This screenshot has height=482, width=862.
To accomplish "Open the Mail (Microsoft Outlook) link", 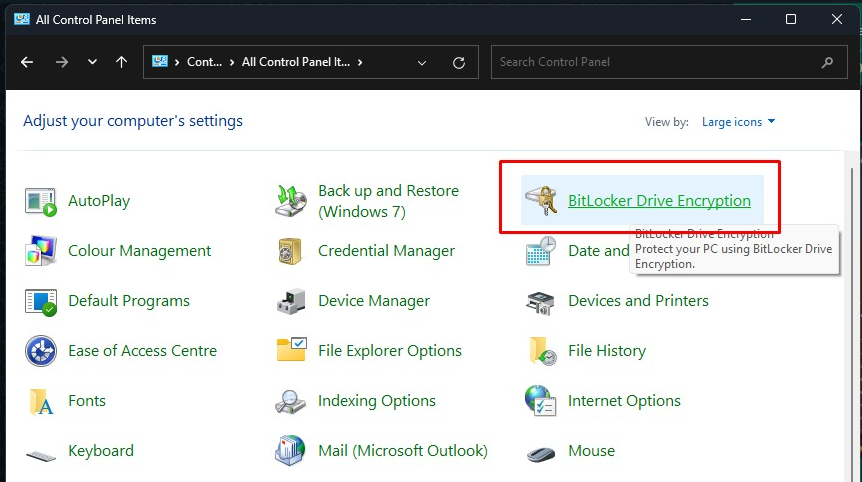I will pyautogui.click(x=403, y=451).
